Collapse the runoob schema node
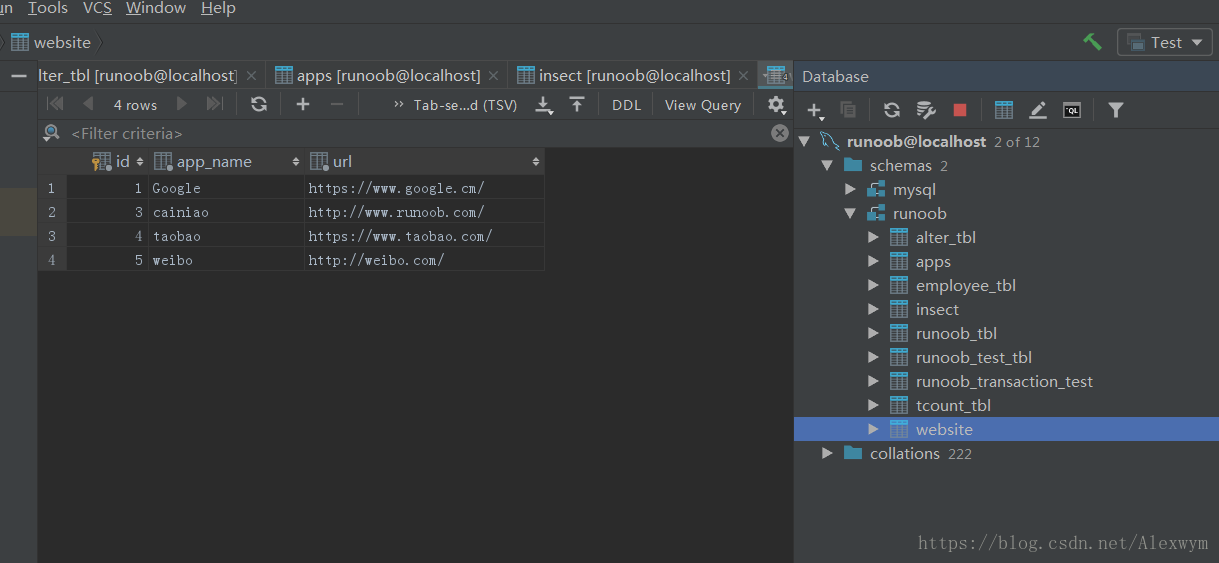Image resolution: width=1219 pixels, height=563 pixels. 851,213
